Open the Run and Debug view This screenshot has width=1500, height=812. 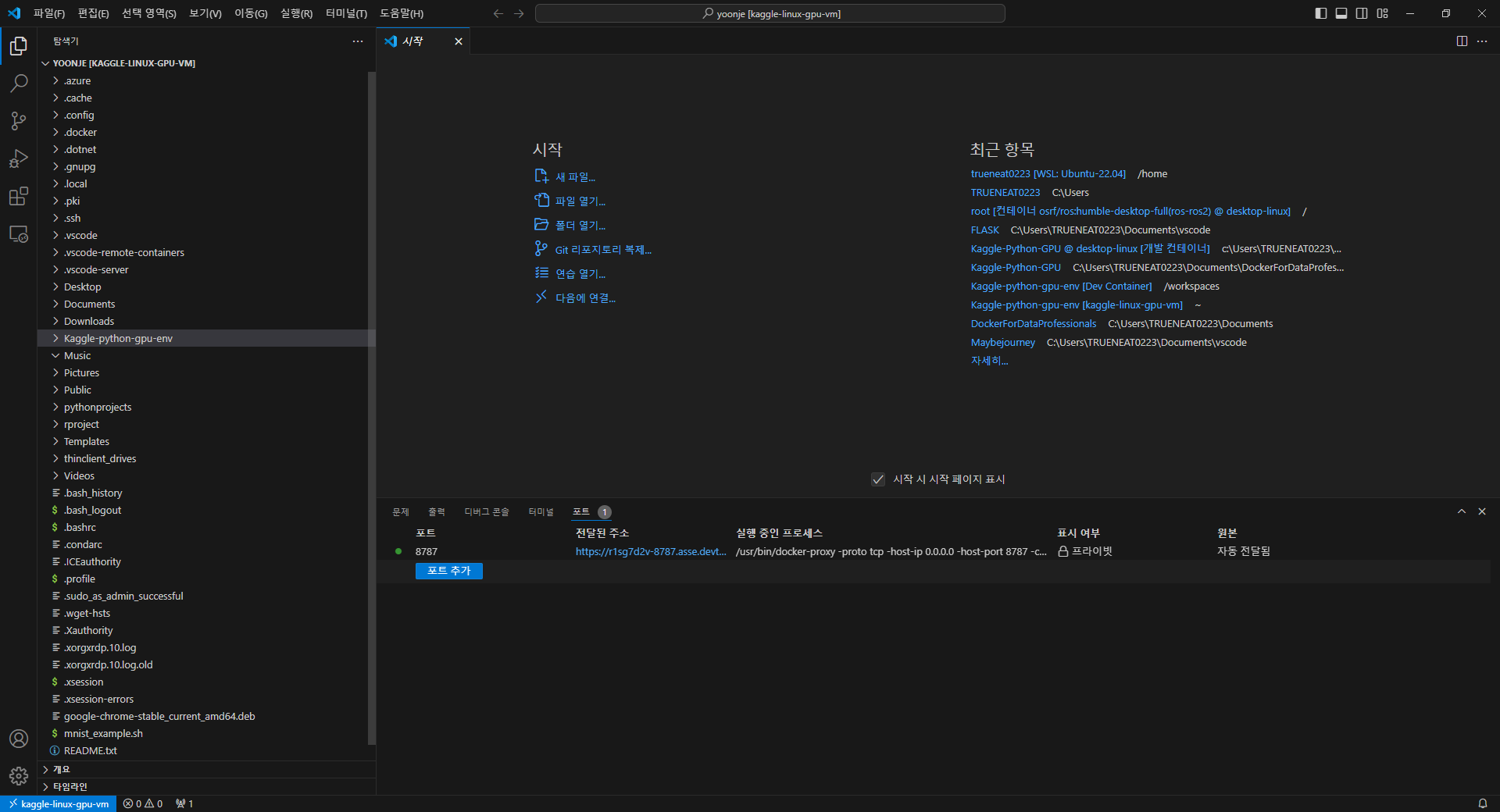coord(19,158)
